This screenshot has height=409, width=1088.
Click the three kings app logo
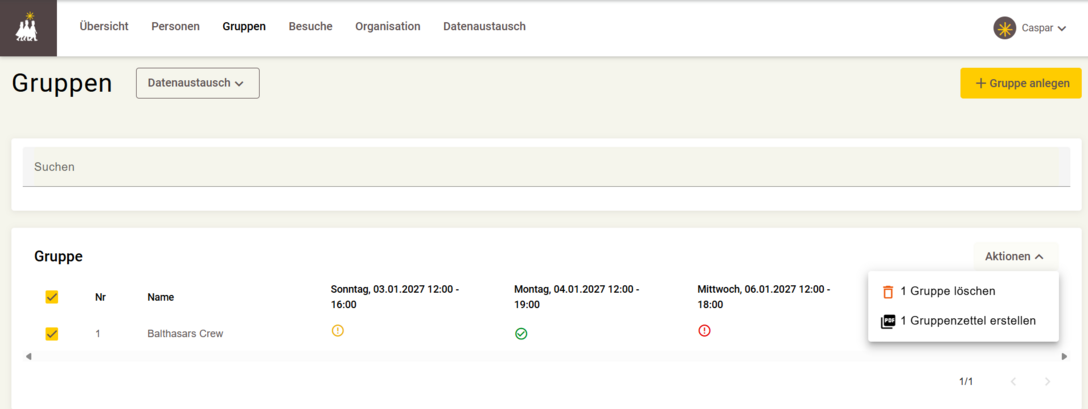coord(27,28)
